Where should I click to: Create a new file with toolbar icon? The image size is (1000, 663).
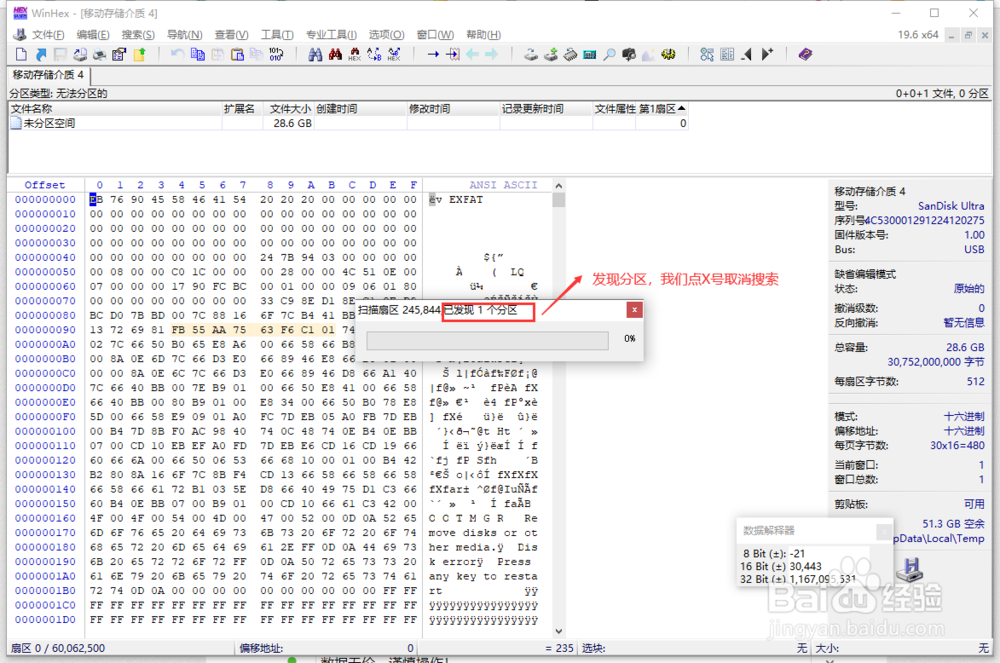coord(21,54)
